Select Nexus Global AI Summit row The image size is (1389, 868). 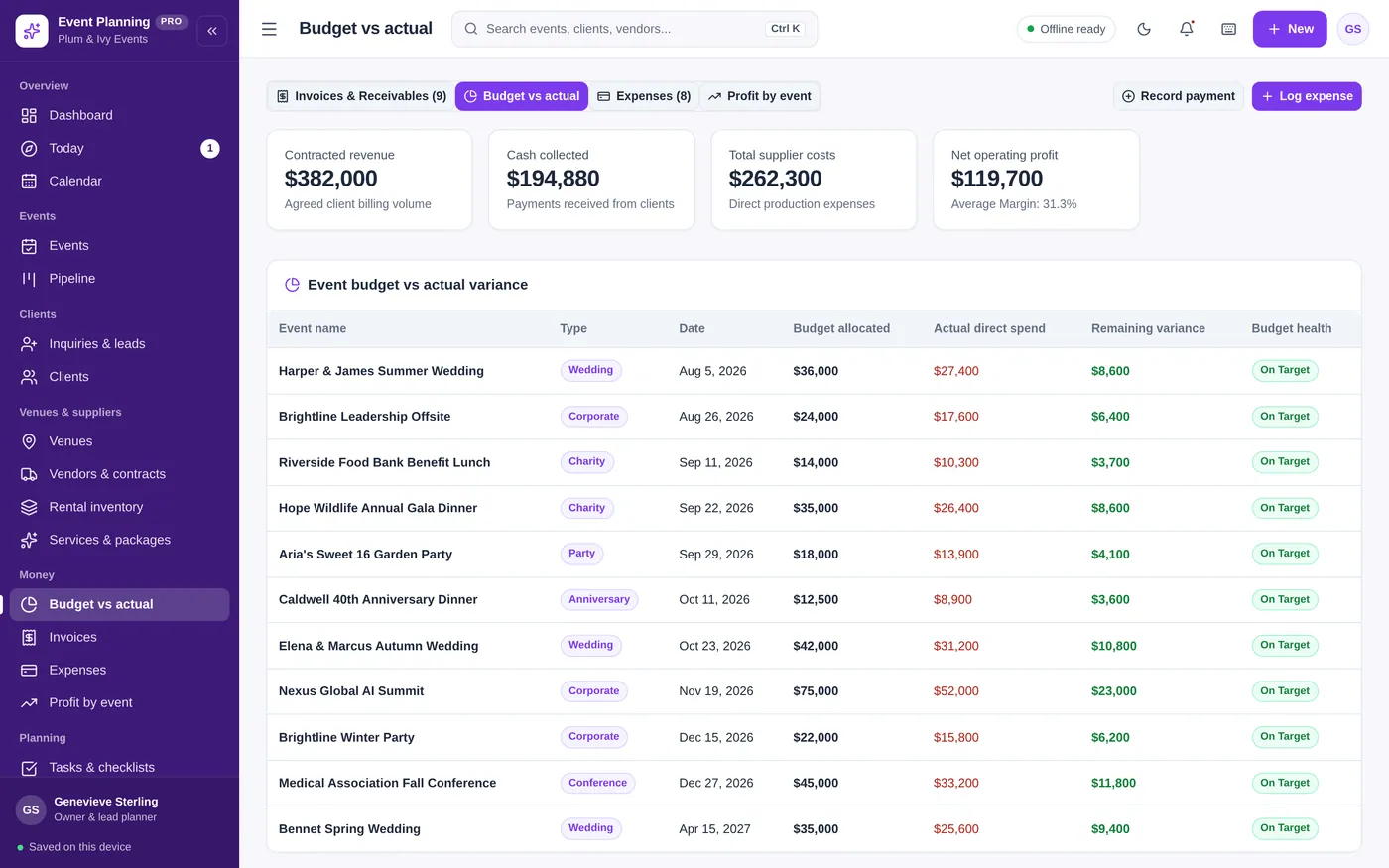pos(814,691)
